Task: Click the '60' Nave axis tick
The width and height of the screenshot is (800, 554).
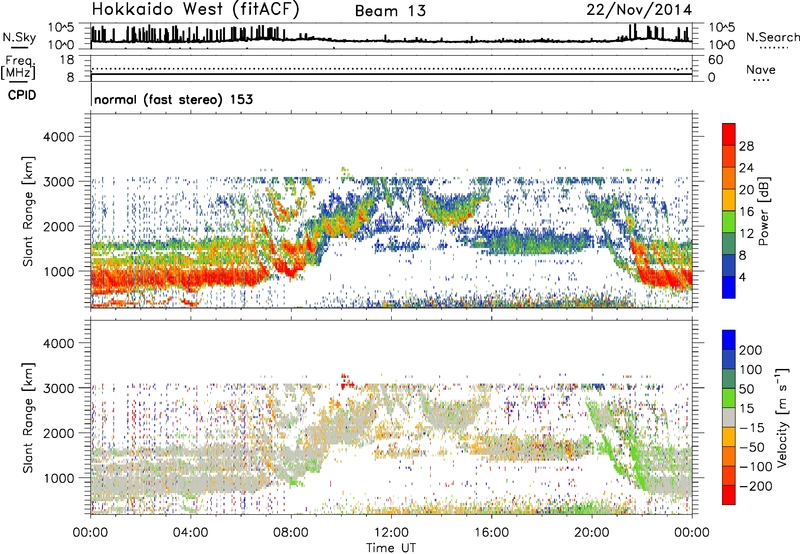Action: [x=715, y=60]
